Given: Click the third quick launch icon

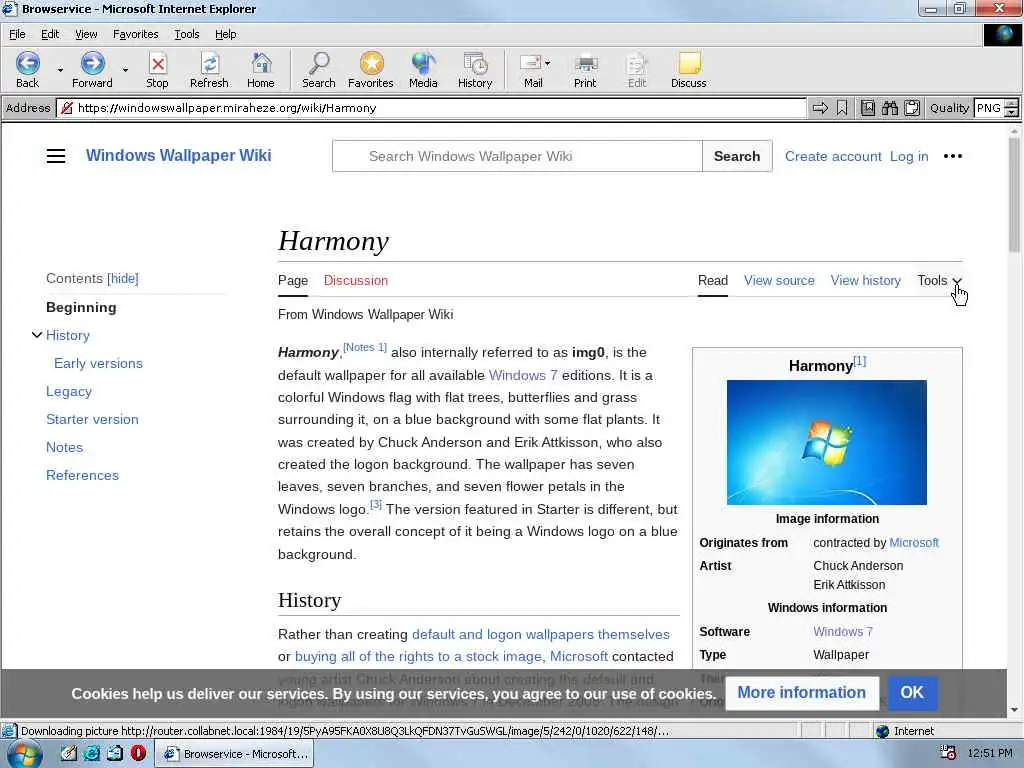Looking at the screenshot, I should click(x=115, y=754).
